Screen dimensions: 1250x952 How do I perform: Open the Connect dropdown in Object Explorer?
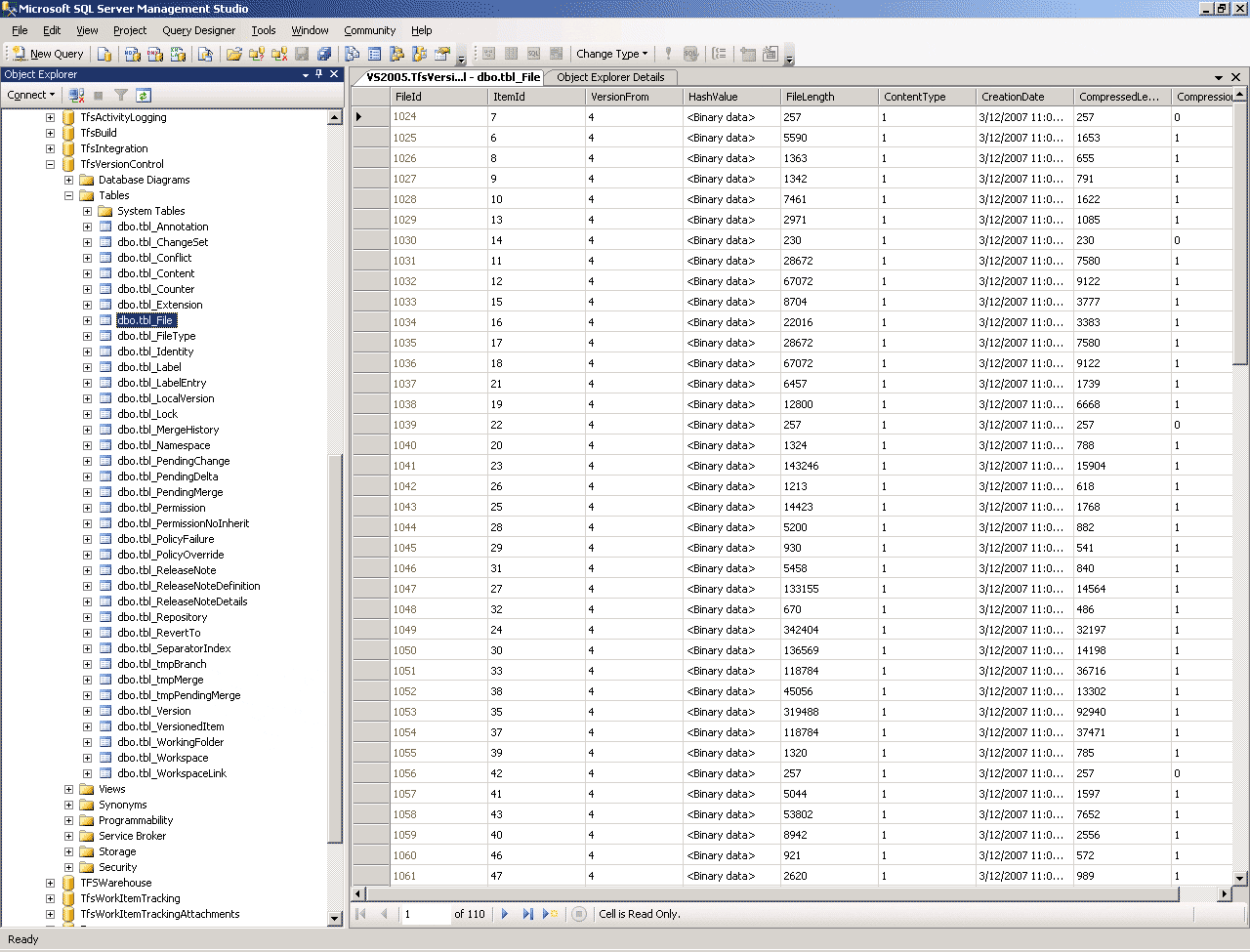30,95
